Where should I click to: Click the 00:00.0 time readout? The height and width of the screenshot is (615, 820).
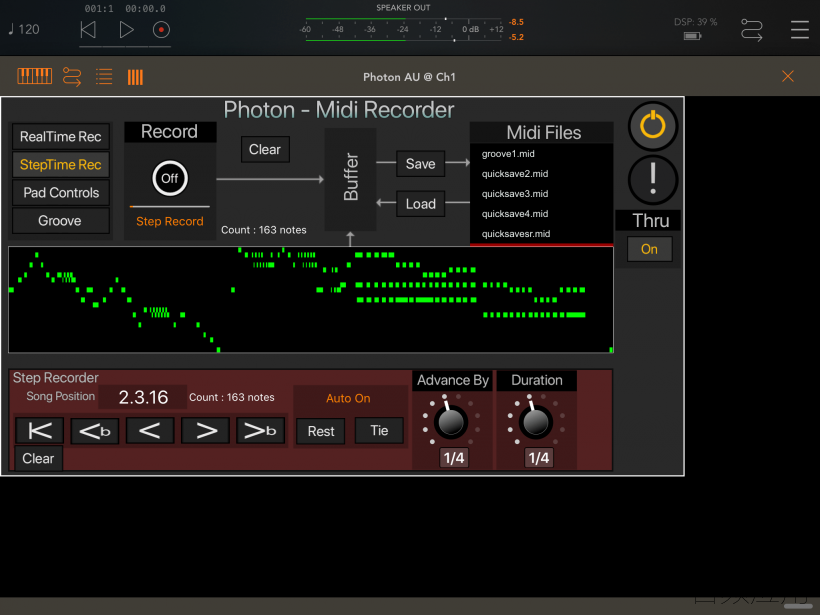(145, 8)
